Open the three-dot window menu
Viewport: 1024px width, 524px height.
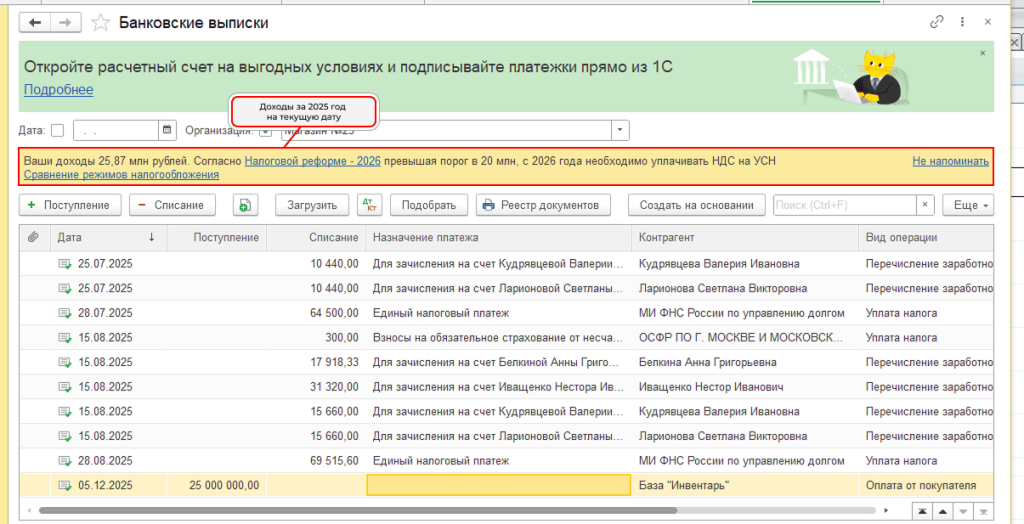(963, 22)
